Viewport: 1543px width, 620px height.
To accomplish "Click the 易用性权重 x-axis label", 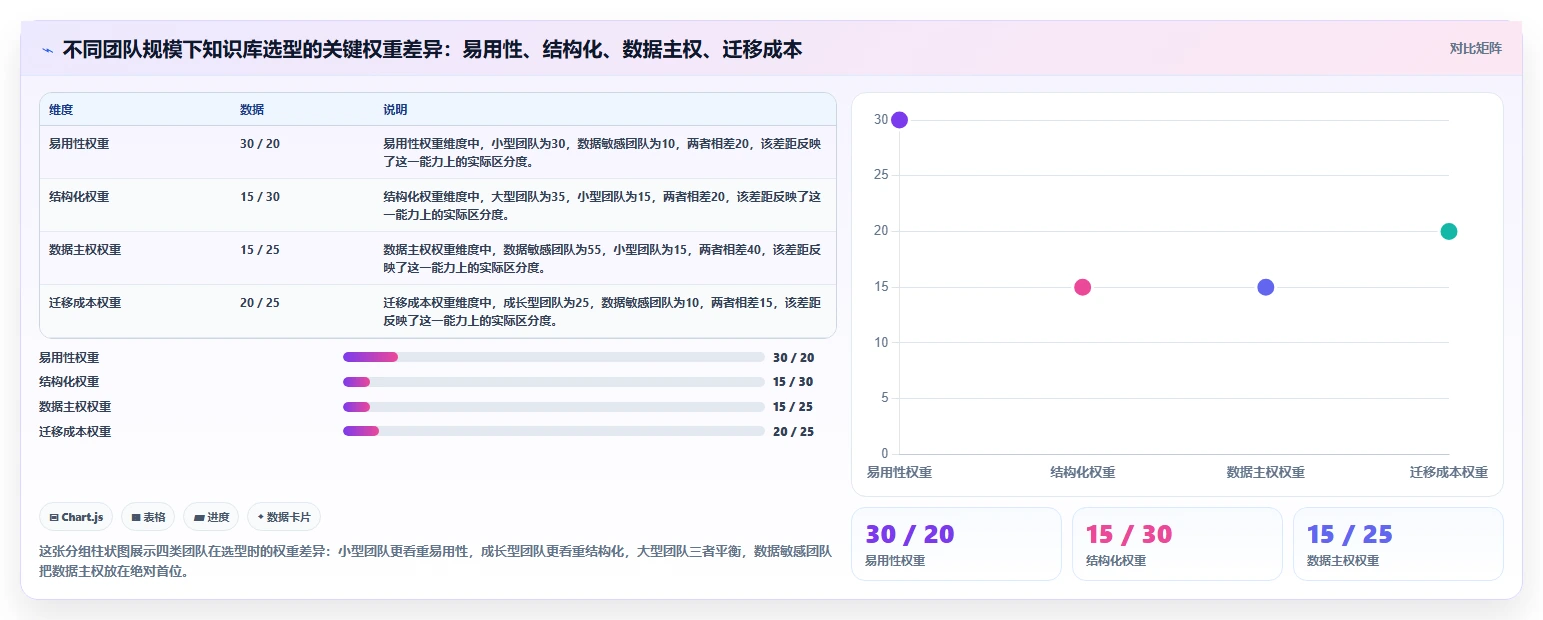I will click(899, 472).
